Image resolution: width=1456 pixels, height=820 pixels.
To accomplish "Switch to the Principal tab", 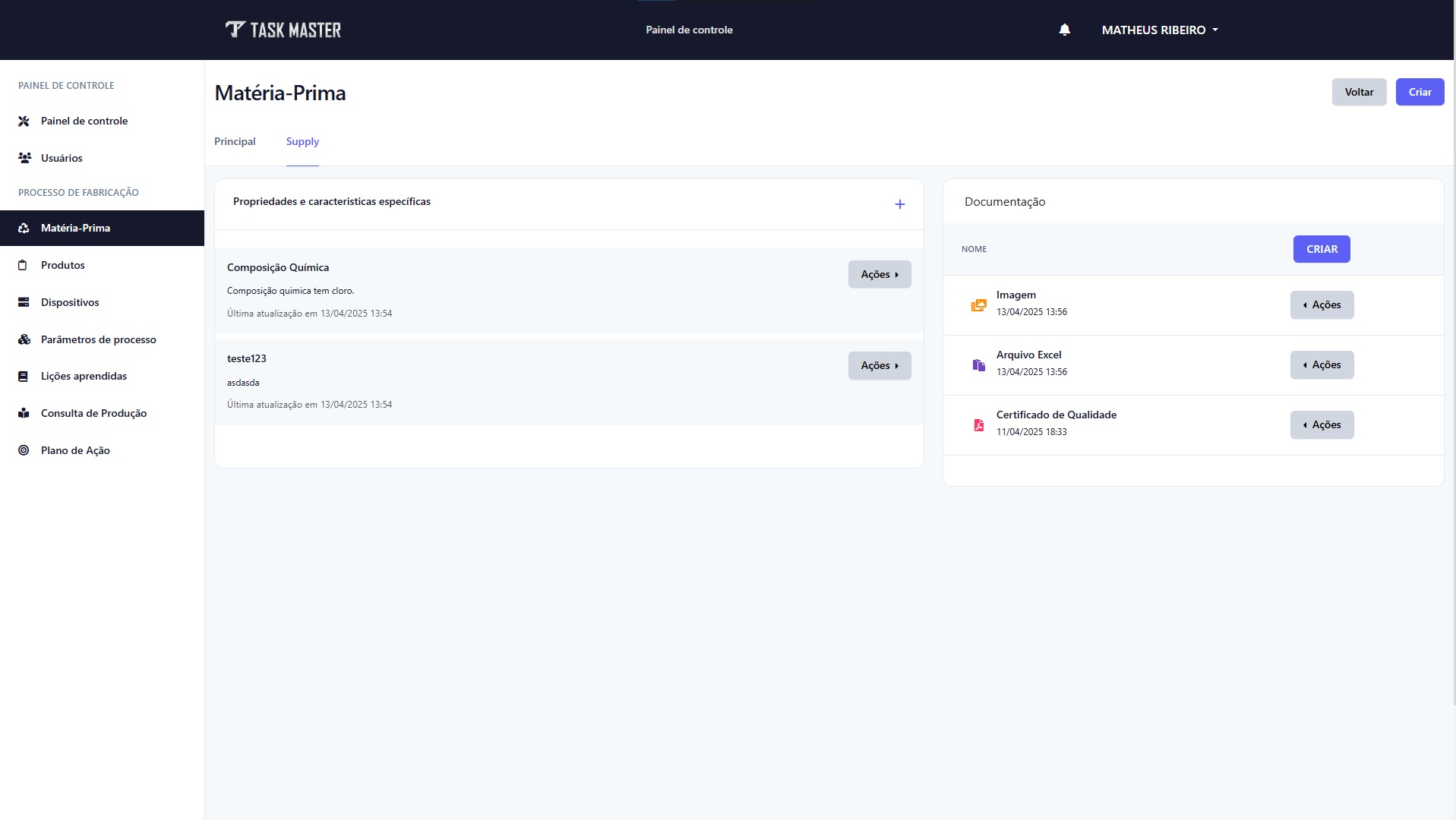I will pos(235,141).
